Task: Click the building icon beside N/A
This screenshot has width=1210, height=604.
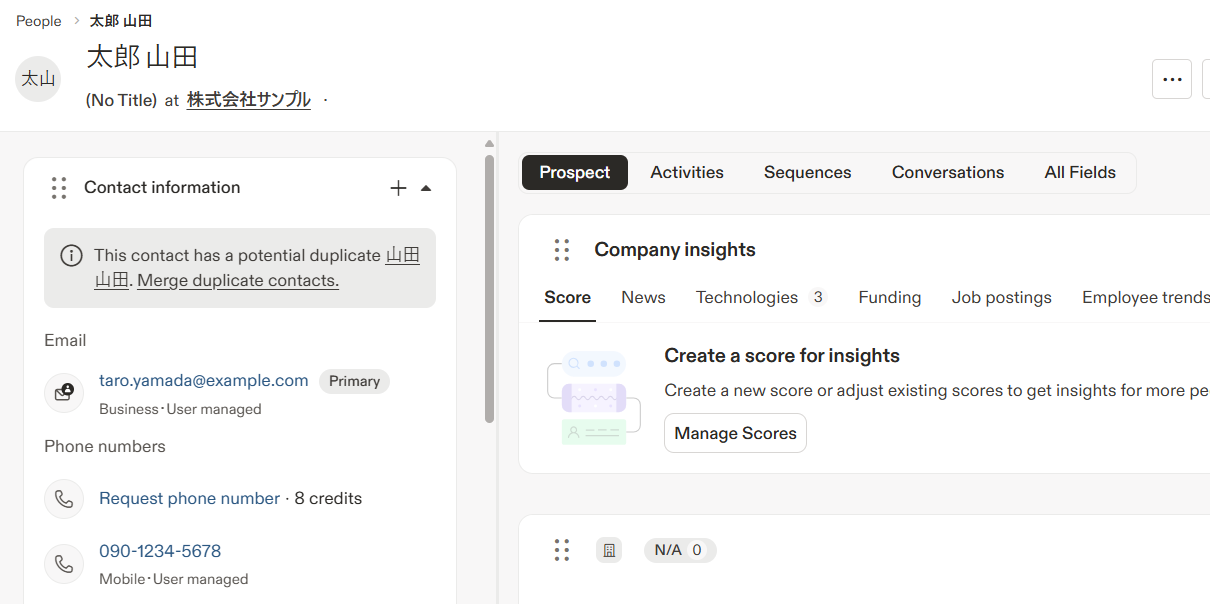Action: coord(609,550)
